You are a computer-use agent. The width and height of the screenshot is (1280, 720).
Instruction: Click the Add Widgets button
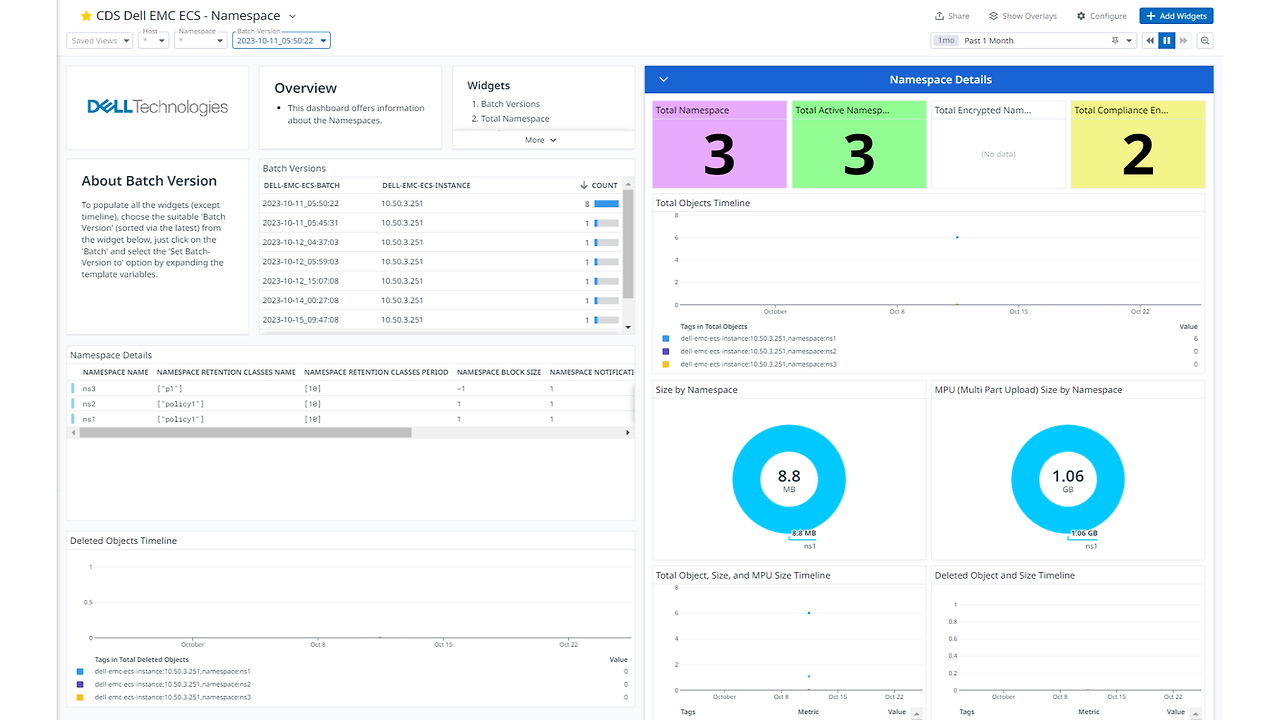pos(1176,16)
